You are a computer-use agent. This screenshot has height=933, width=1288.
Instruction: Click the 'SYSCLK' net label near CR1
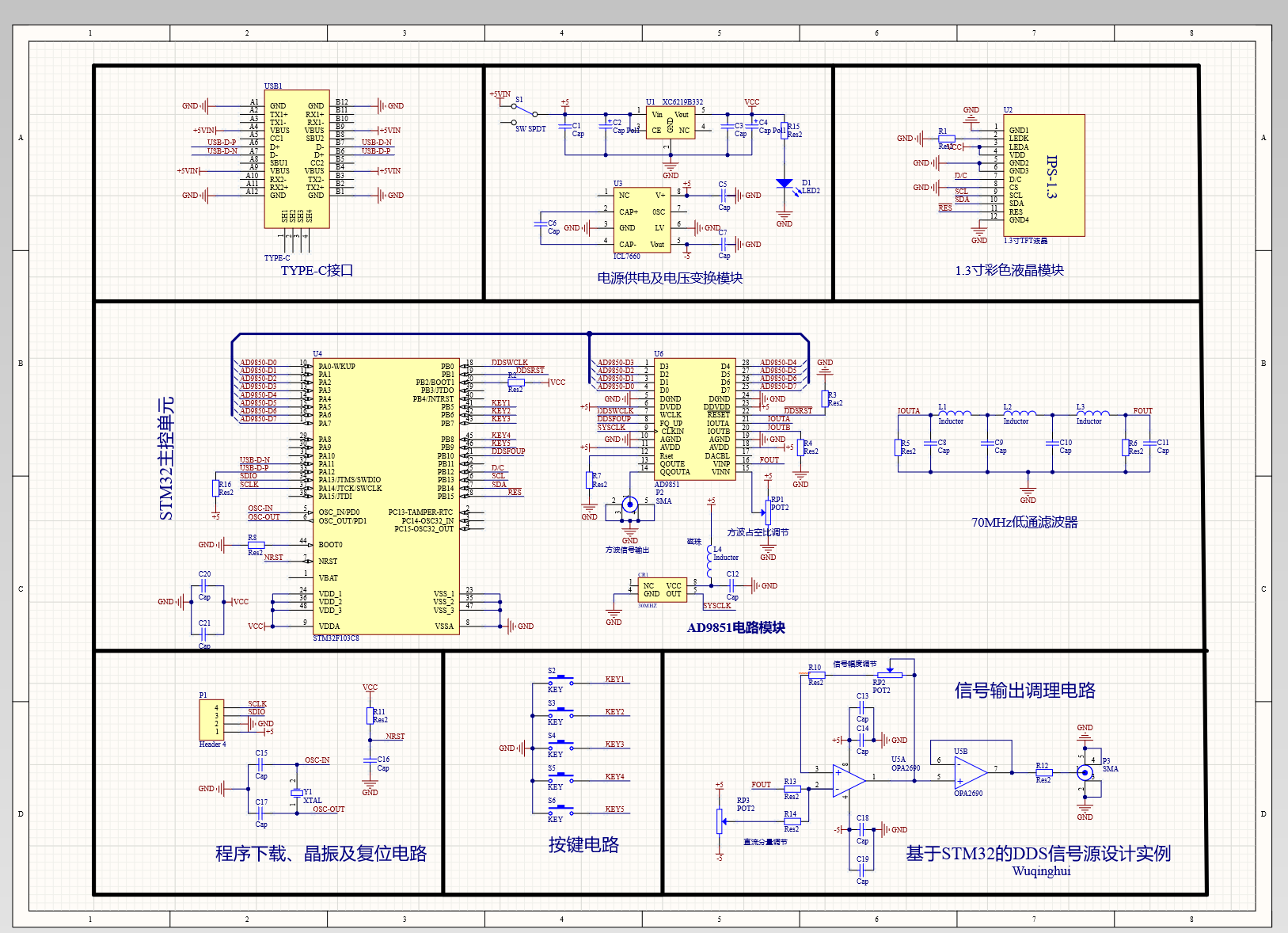pos(717,606)
